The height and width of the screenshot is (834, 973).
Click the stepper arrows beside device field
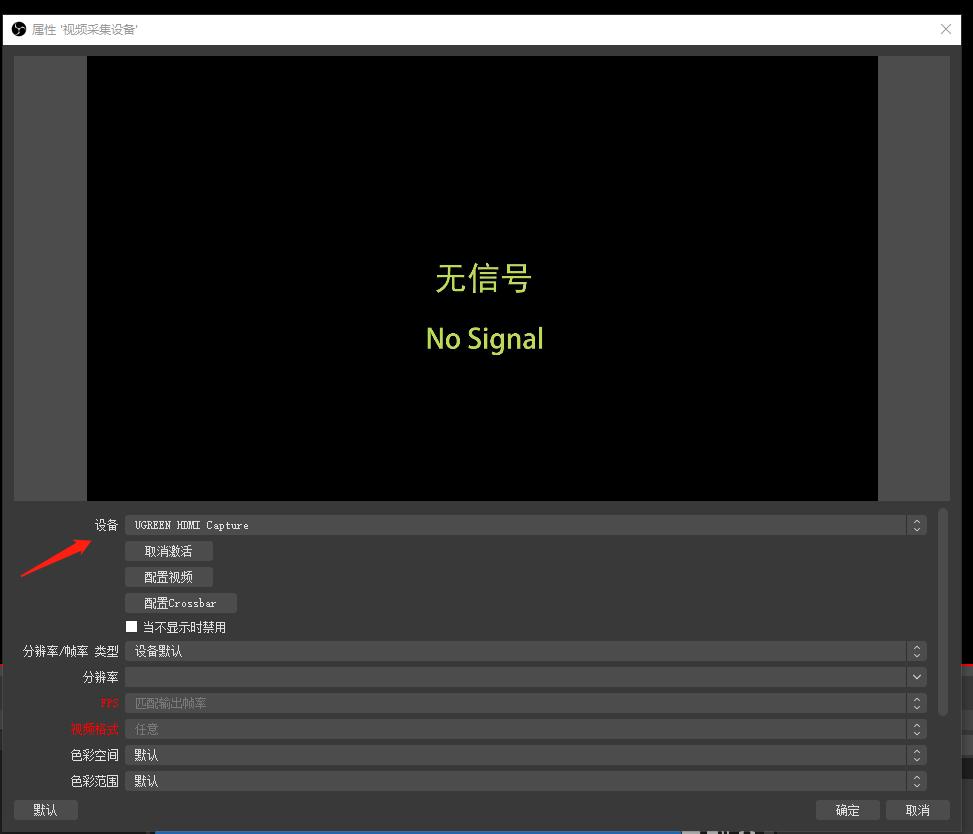916,524
